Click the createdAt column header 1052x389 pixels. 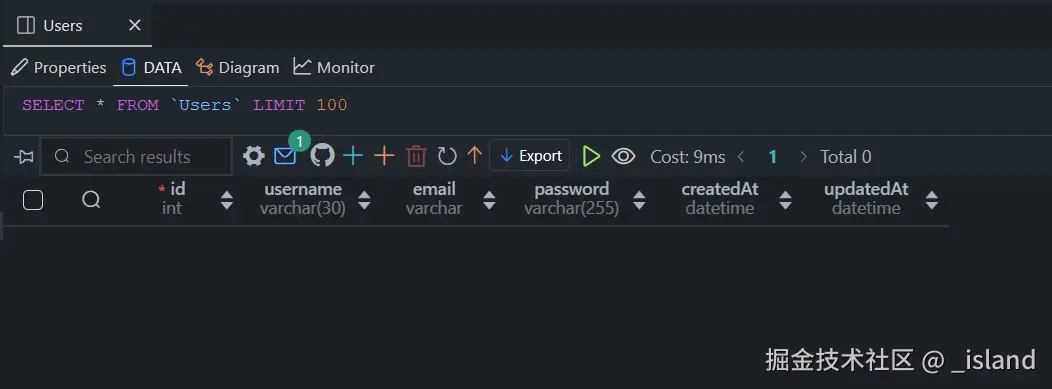720,199
